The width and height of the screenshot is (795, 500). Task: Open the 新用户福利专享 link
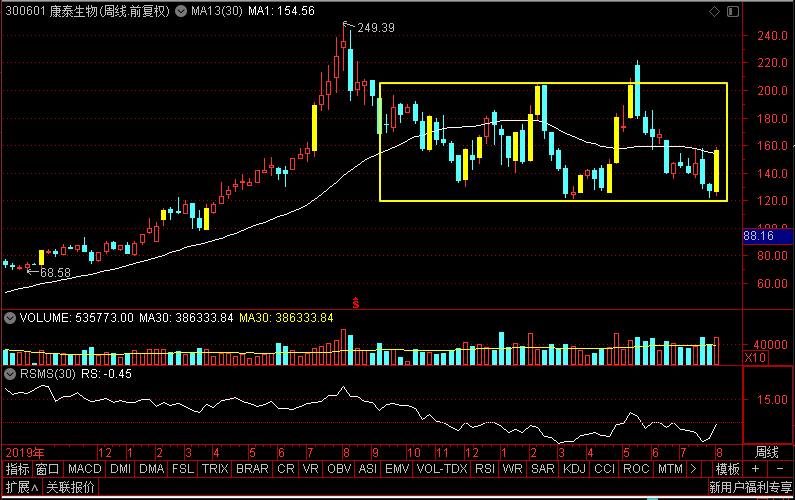(749, 488)
